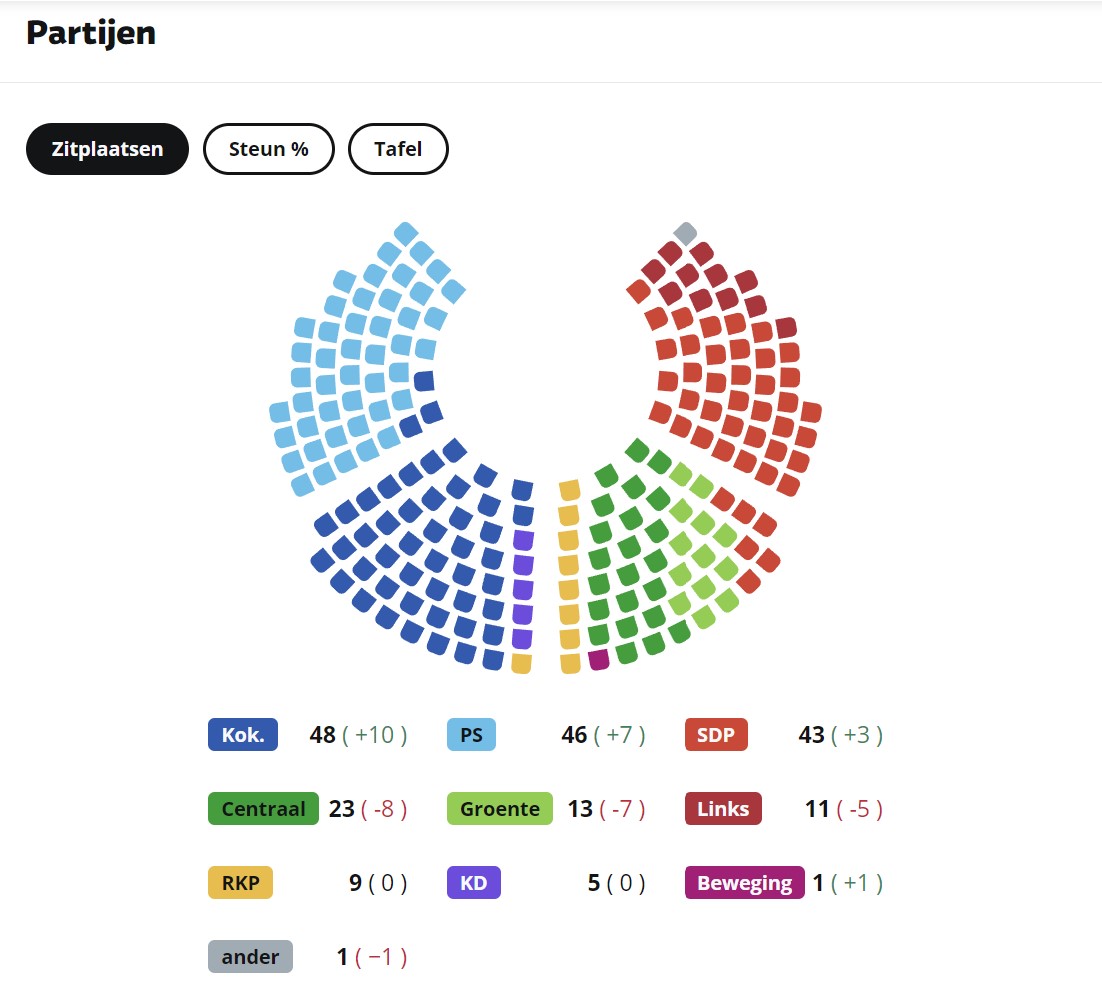
Task: Click the Kok. seat count 48
Action: click(x=322, y=735)
